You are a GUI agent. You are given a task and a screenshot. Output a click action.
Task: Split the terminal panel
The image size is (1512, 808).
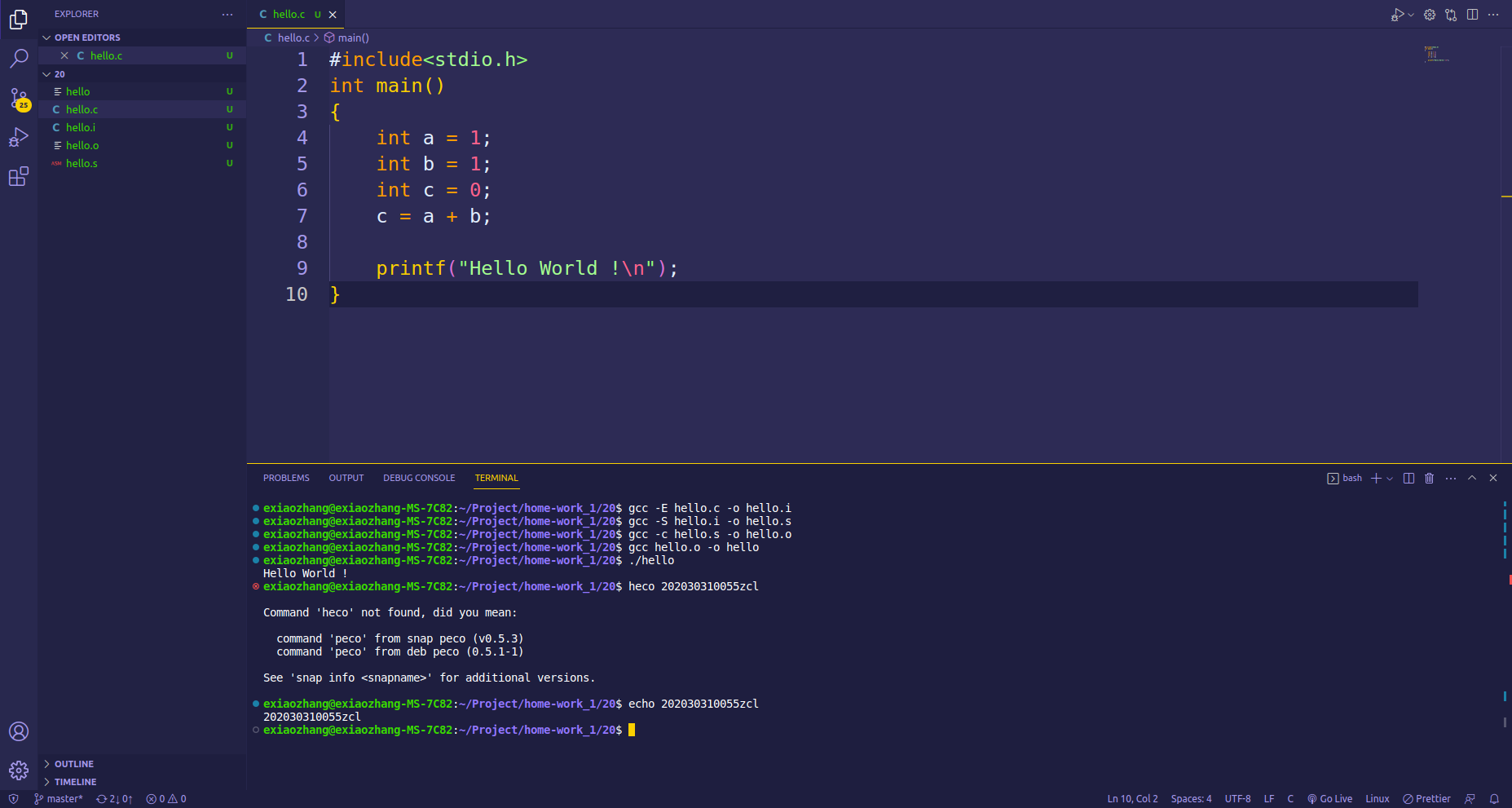(1408, 479)
